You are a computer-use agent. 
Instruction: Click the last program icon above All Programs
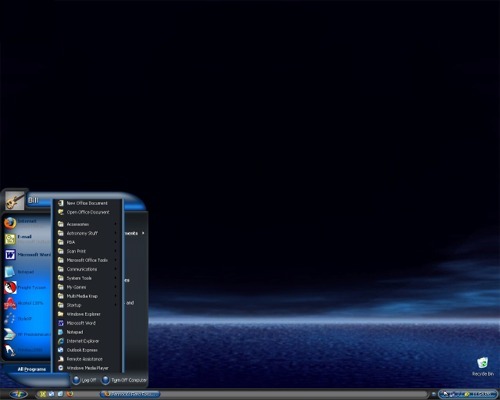coord(10,350)
